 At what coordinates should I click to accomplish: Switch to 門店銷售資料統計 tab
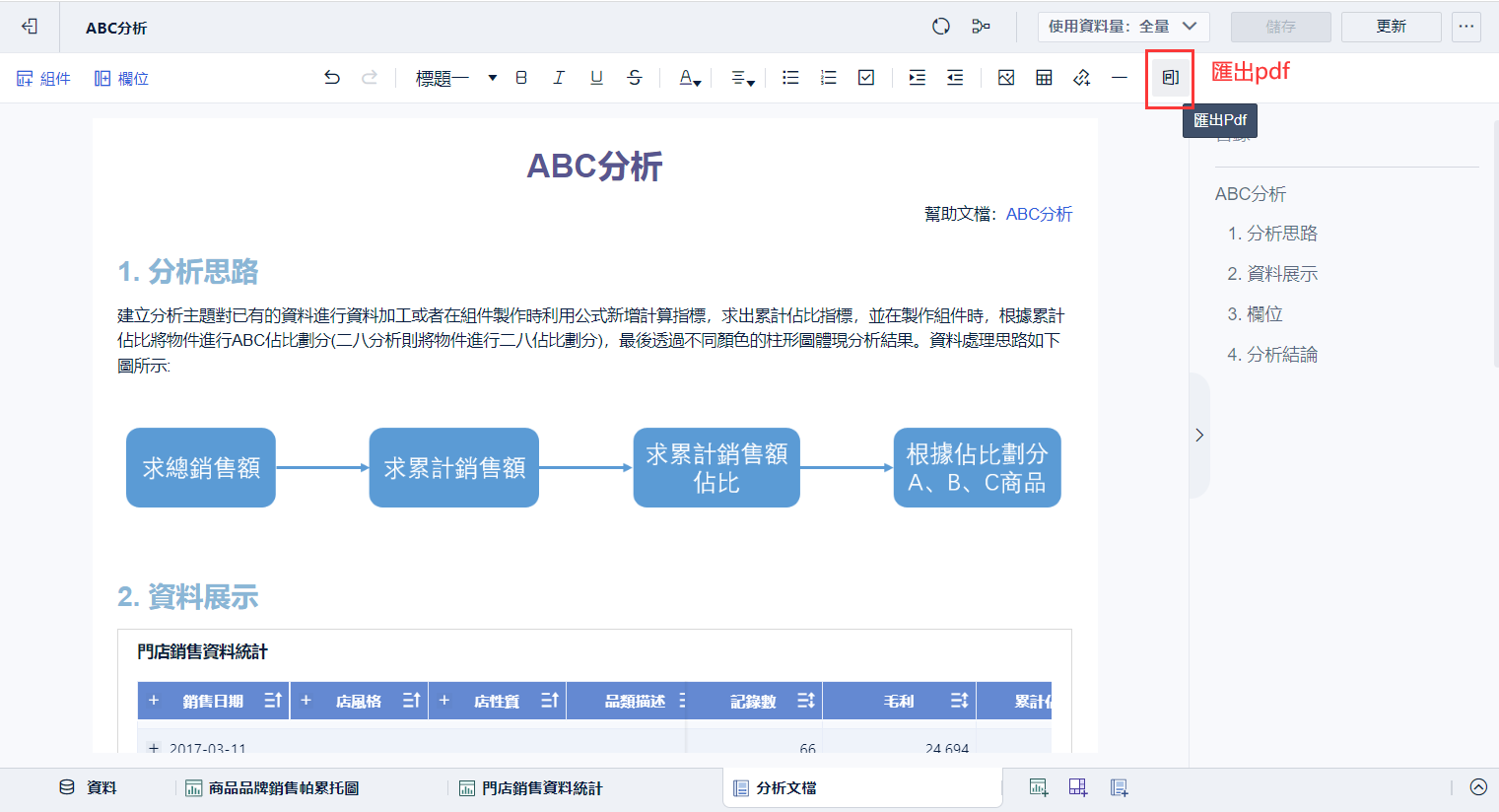tap(531, 787)
